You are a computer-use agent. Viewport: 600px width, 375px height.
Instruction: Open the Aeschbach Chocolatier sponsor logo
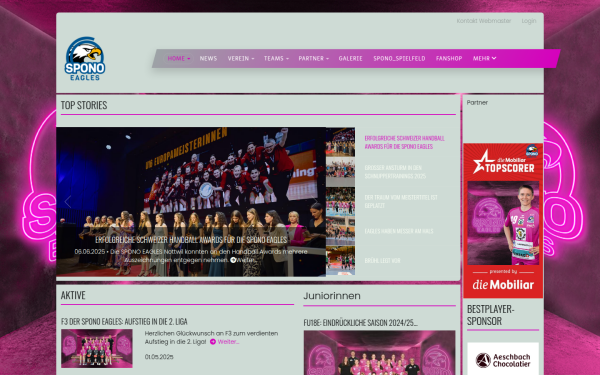pos(503,360)
